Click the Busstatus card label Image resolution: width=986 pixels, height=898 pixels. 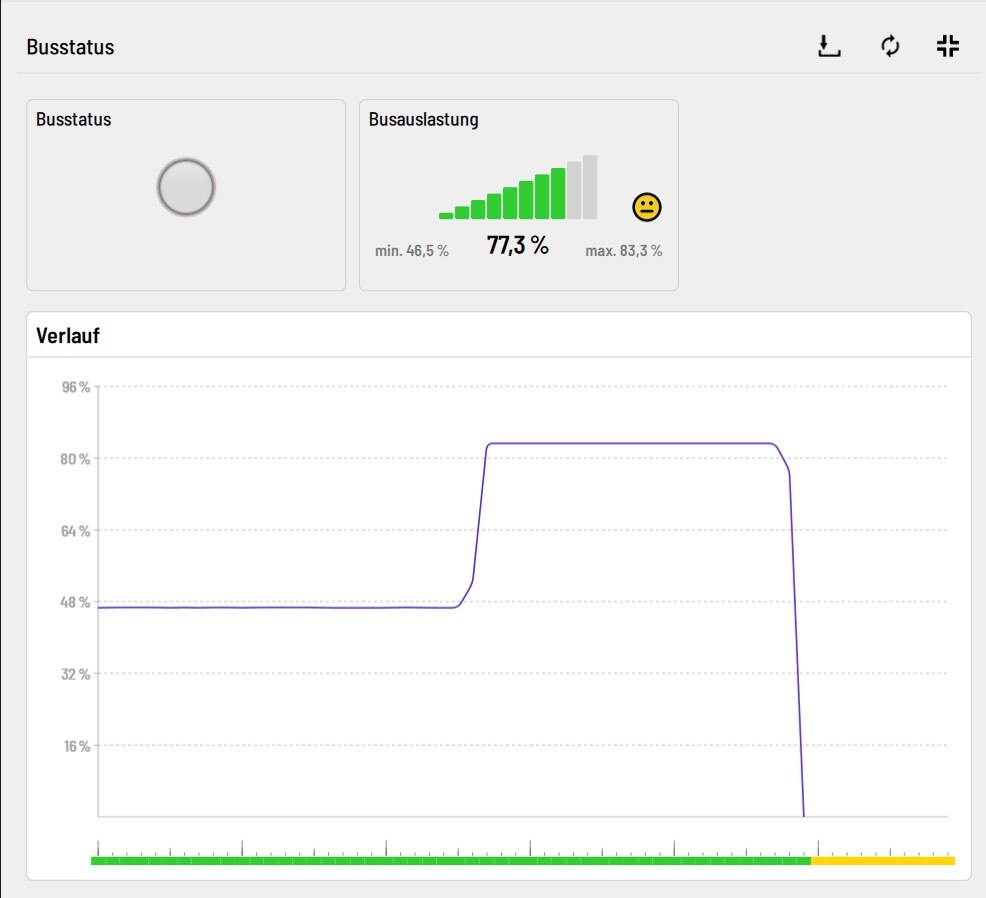pos(73,120)
